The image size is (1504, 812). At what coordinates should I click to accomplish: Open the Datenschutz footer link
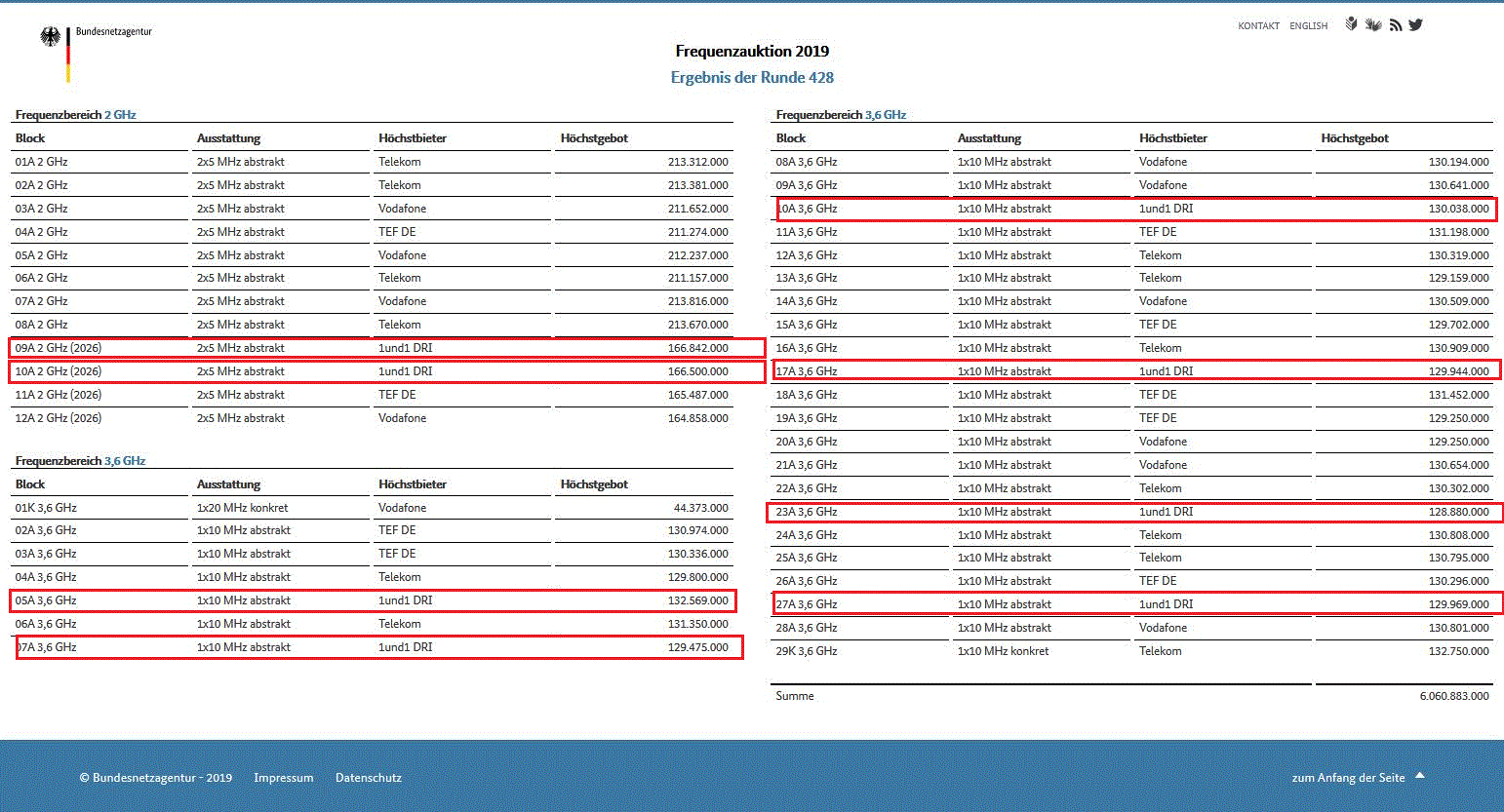coord(369,778)
